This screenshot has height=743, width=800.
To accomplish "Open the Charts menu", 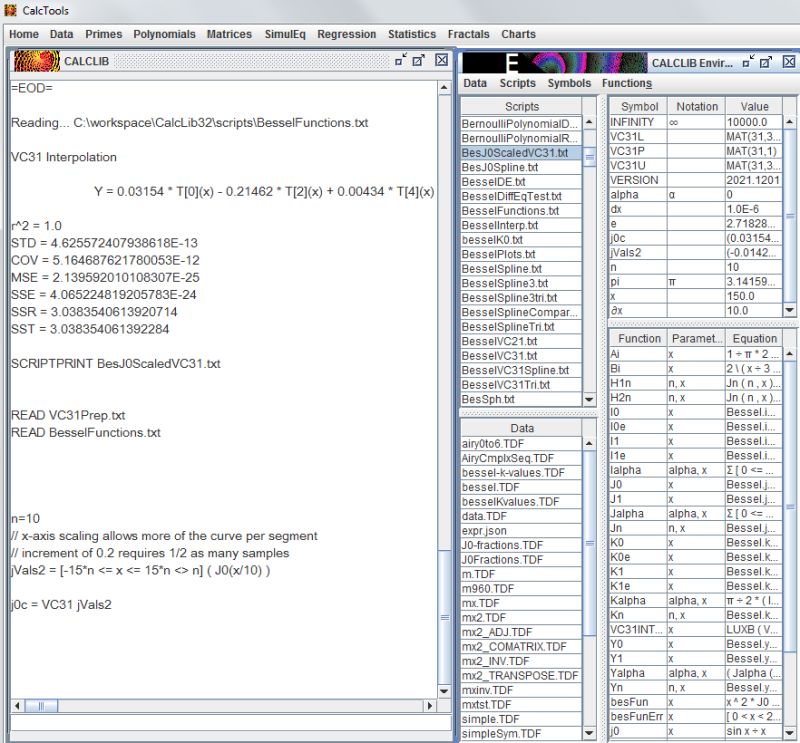I will [x=518, y=34].
